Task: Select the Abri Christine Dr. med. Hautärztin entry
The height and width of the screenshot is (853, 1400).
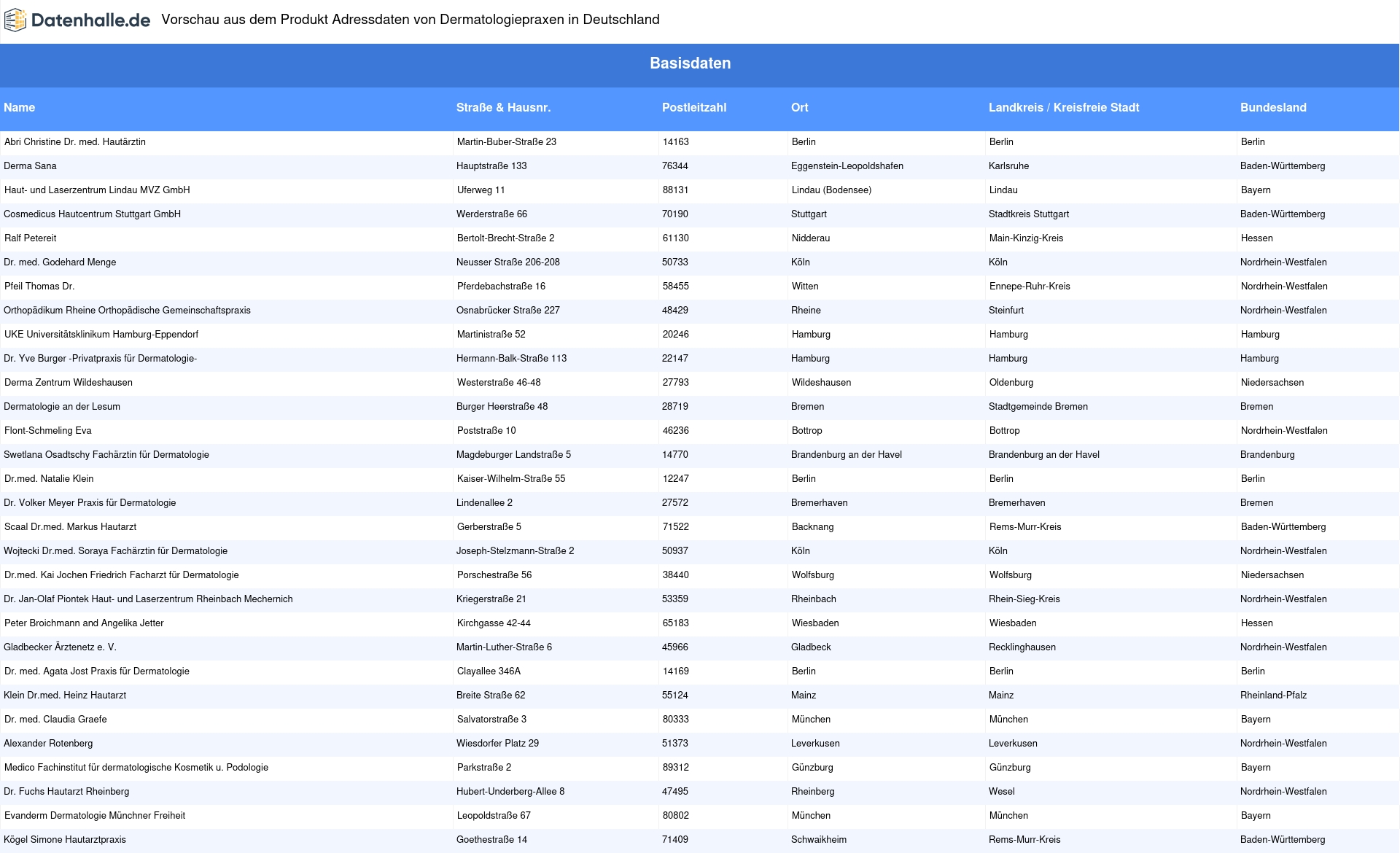Action: click(75, 142)
